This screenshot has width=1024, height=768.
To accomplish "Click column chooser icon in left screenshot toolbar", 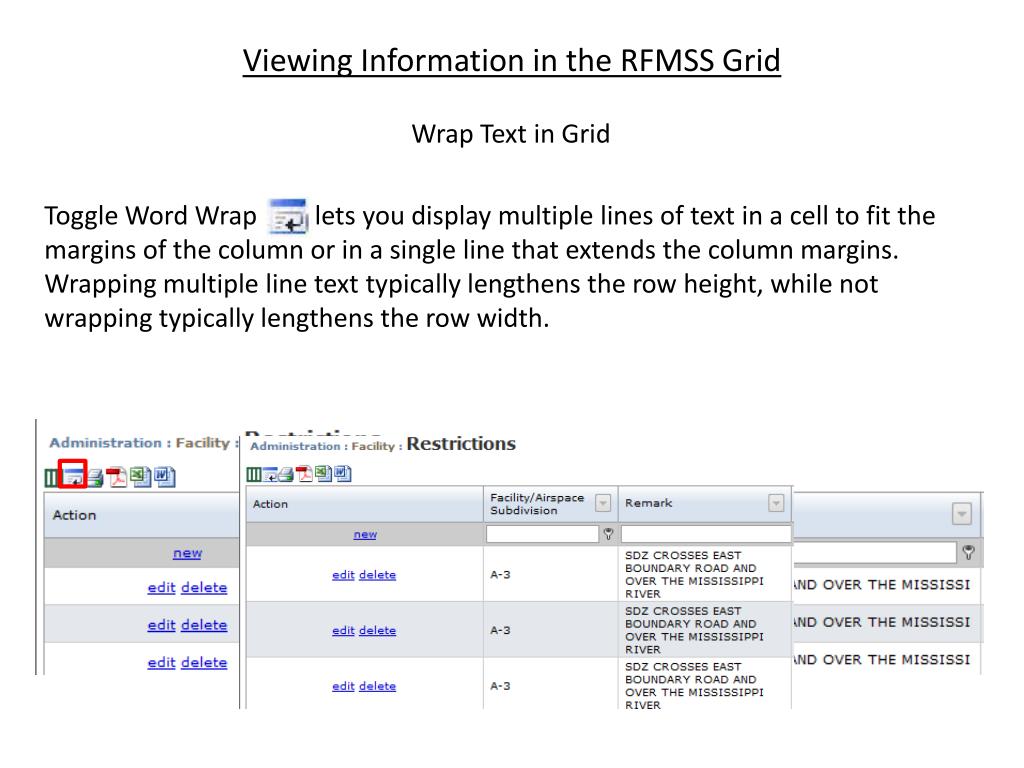I will point(51,477).
